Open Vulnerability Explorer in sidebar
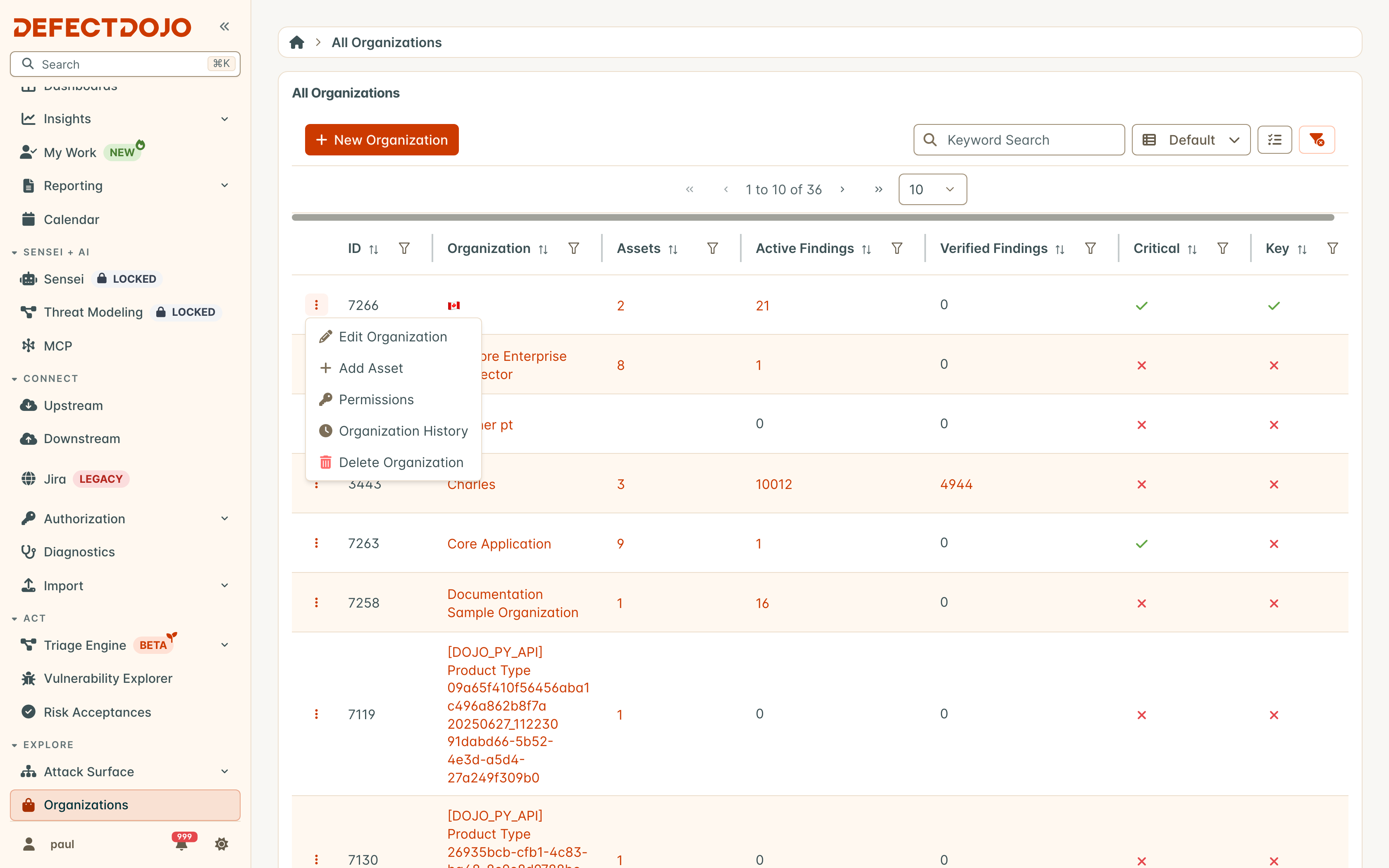Image resolution: width=1389 pixels, height=868 pixels. [x=125, y=679]
